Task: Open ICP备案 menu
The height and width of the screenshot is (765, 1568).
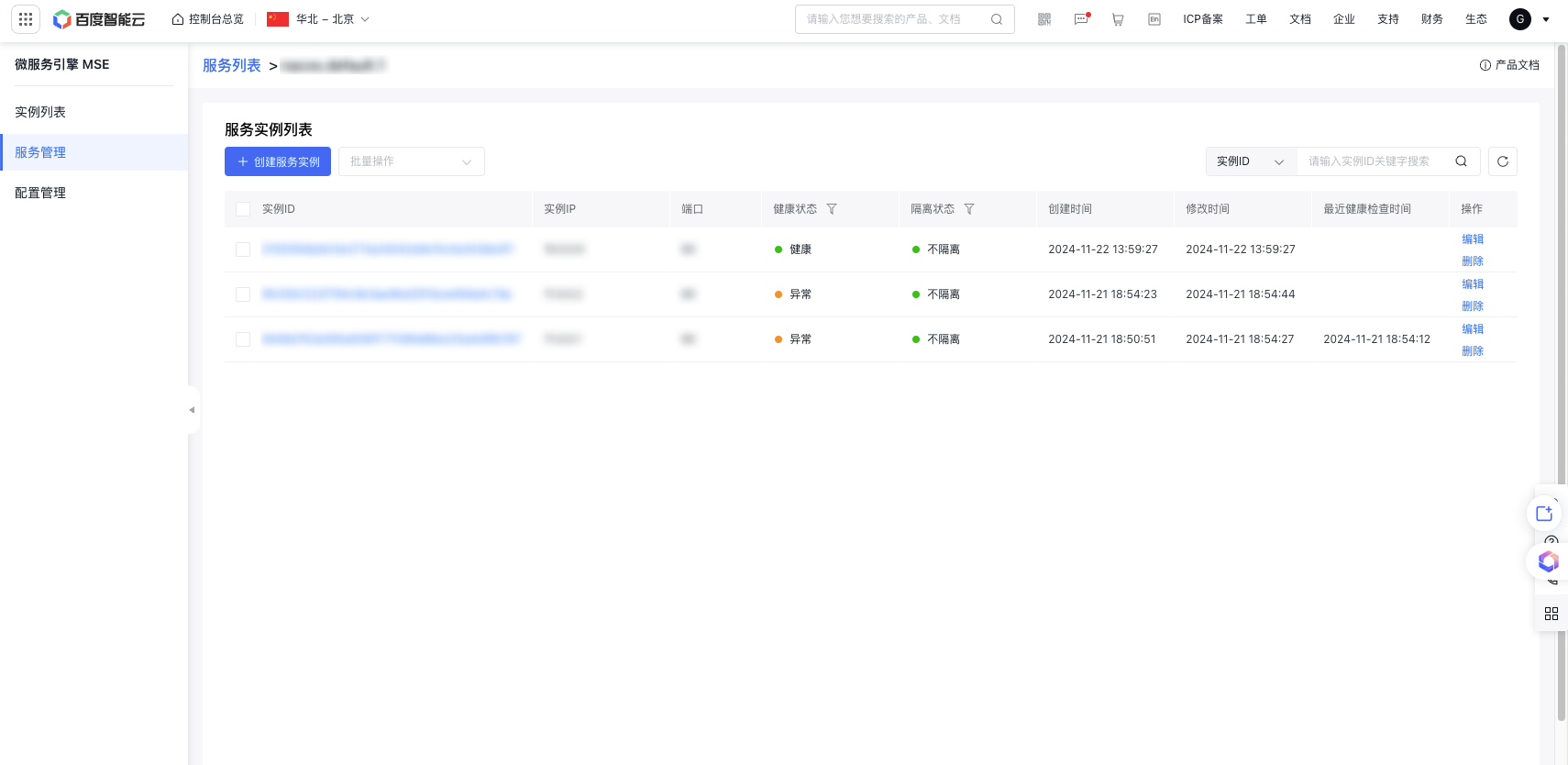Action: (1203, 19)
